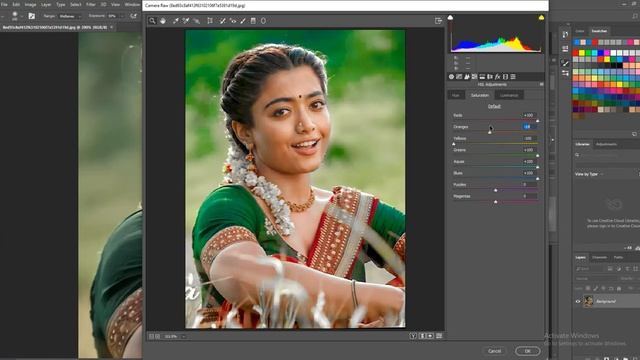640x360 pixels.
Task: Open the Detail panel icon
Action: click(467, 77)
